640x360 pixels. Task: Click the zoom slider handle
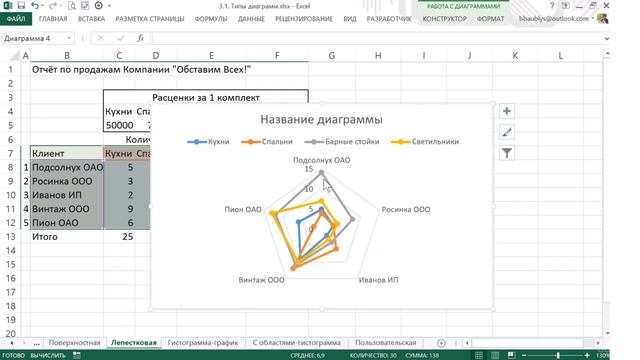[x=558, y=356]
